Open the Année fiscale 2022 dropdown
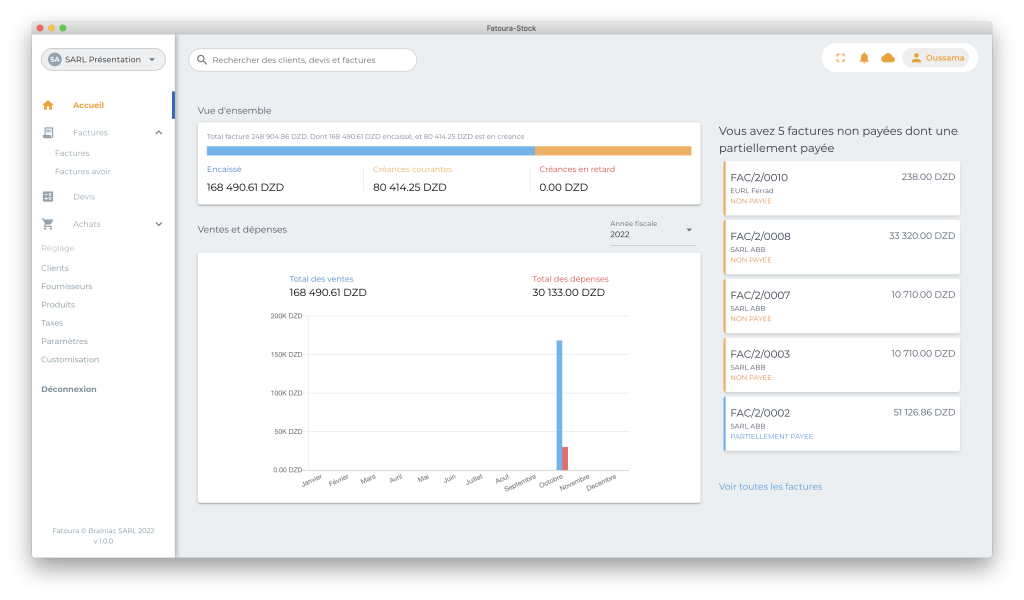This screenshot has height=600, width=1024. pyautogui.click(x=651, y=231)
